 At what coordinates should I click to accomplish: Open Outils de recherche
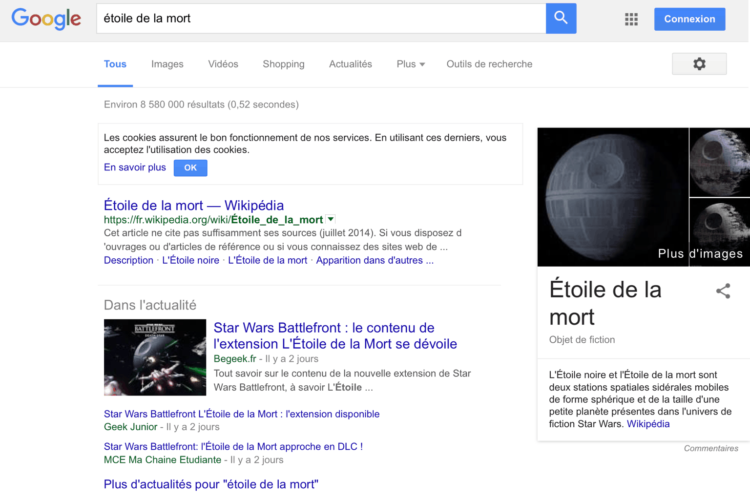click(489, 64)
